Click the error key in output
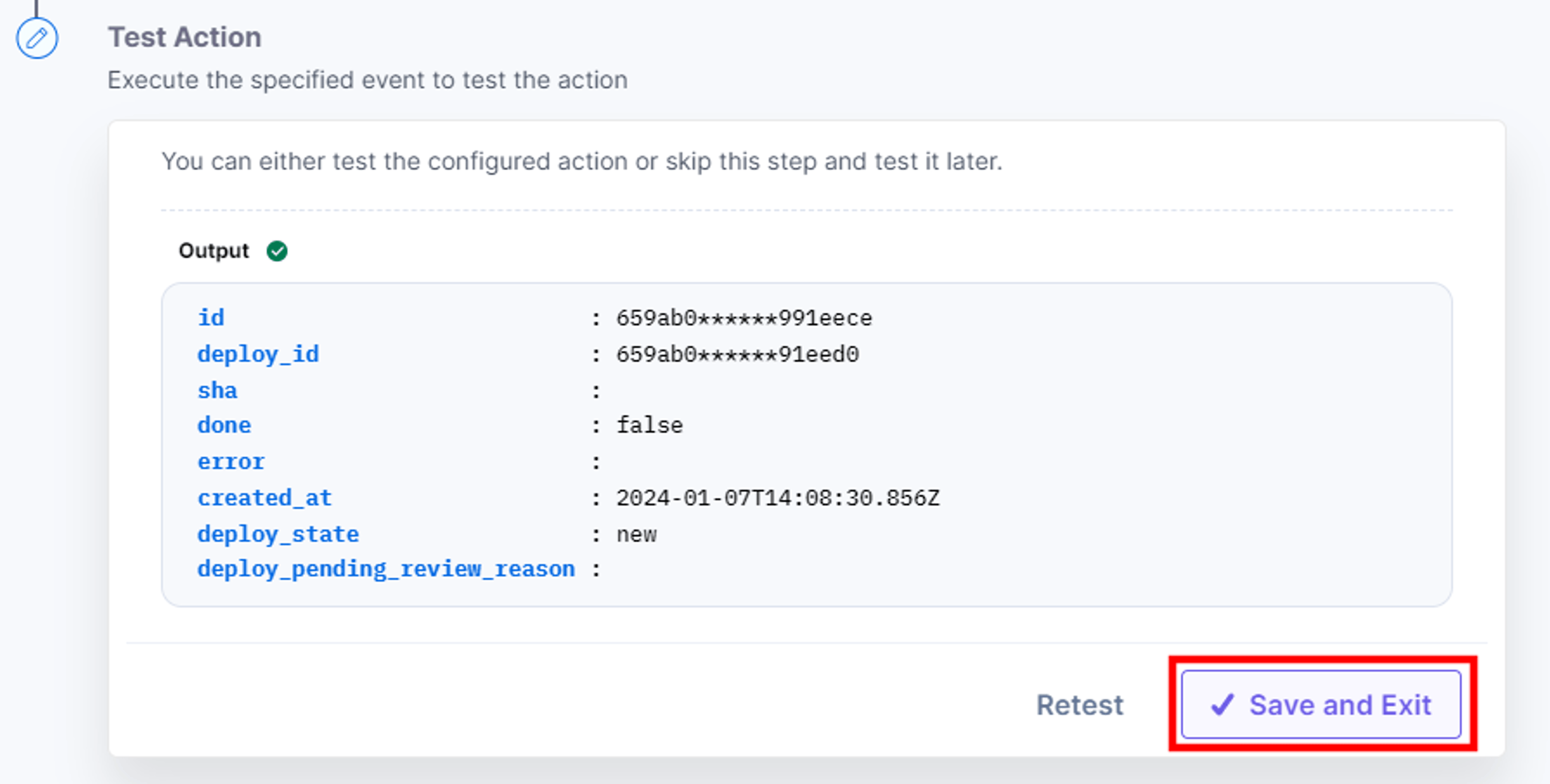 pos(231,462)
